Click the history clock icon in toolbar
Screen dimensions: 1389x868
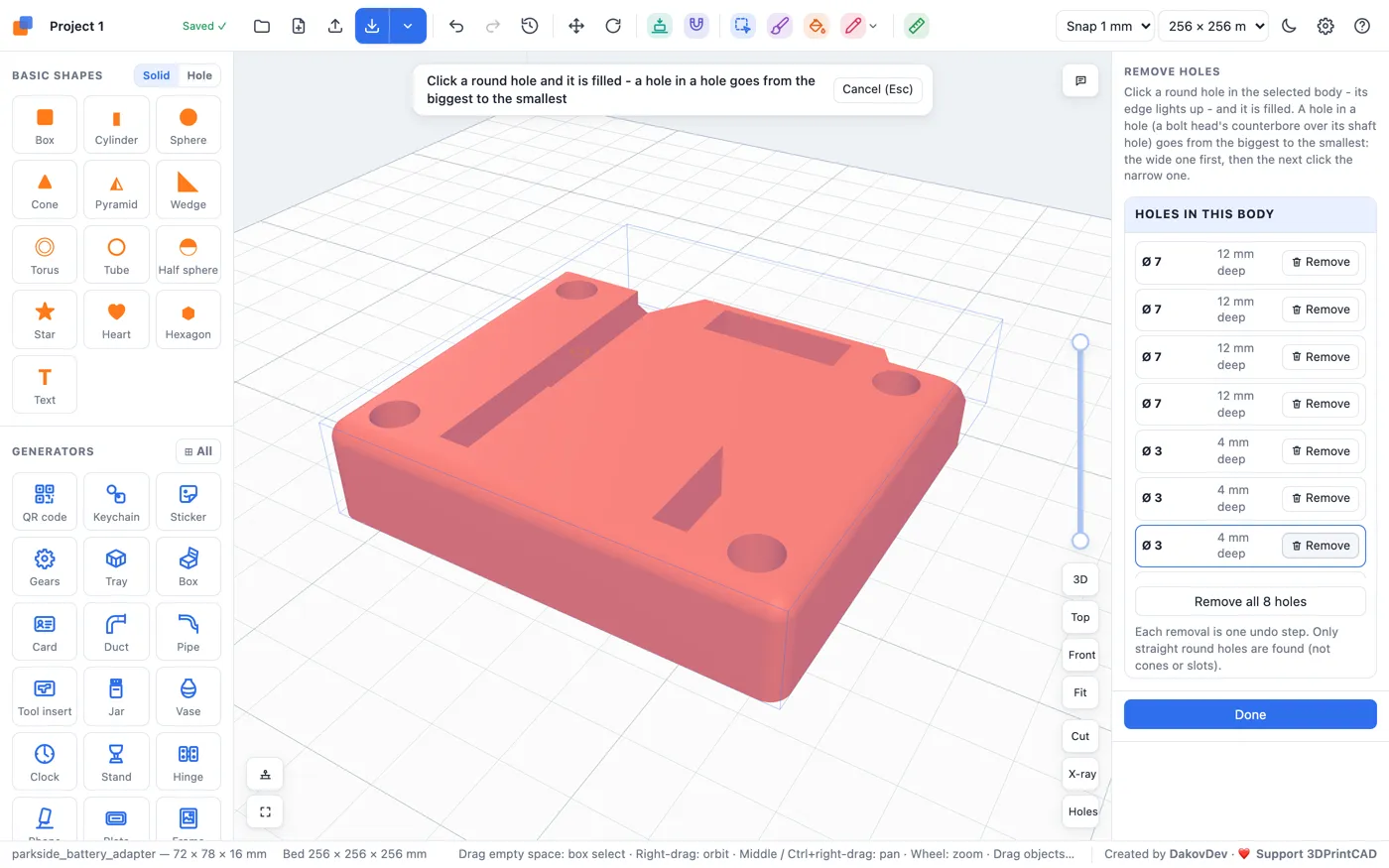530,26
